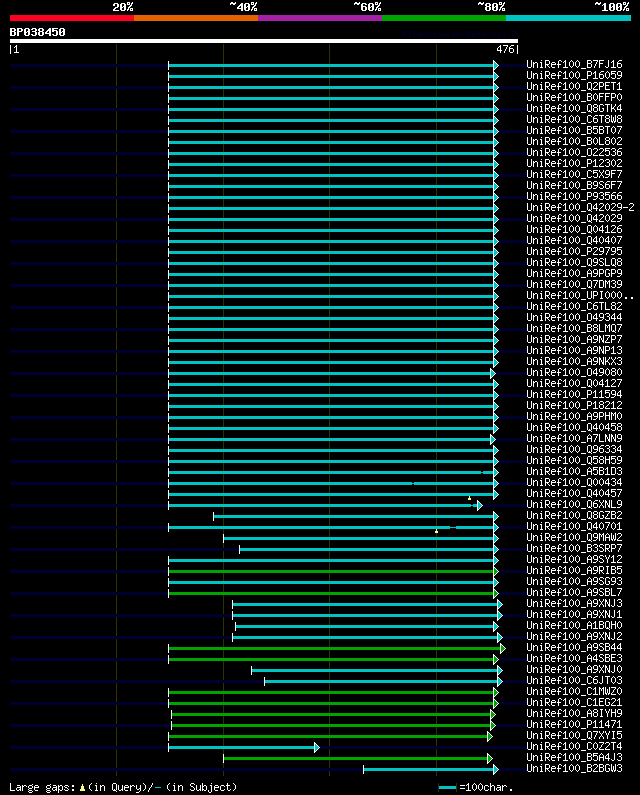The height and width of the screenshot is (795, 640).
Task: Select label UniRef100_Q58H59
Action: (574, 460)
